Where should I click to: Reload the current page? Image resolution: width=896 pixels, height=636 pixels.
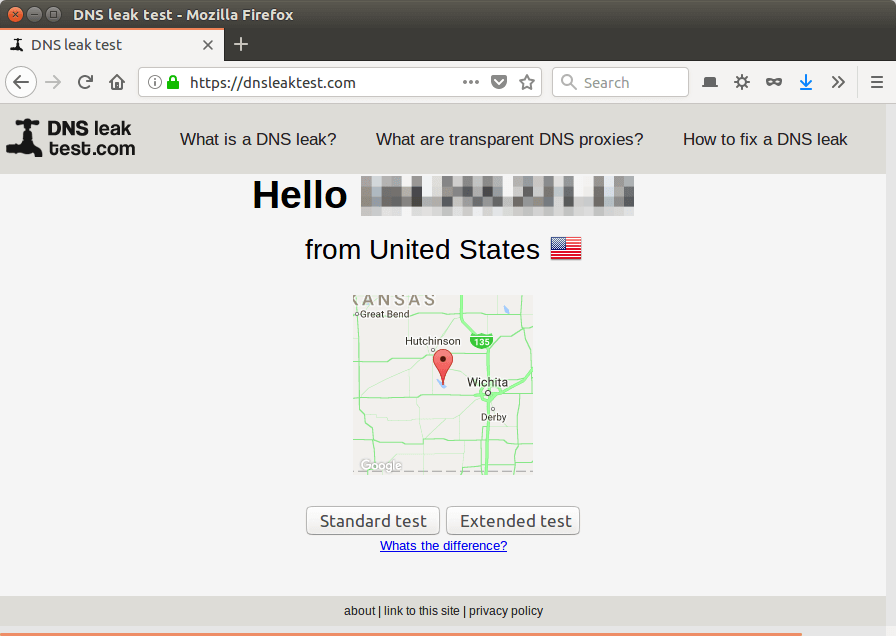pos(86,82)
